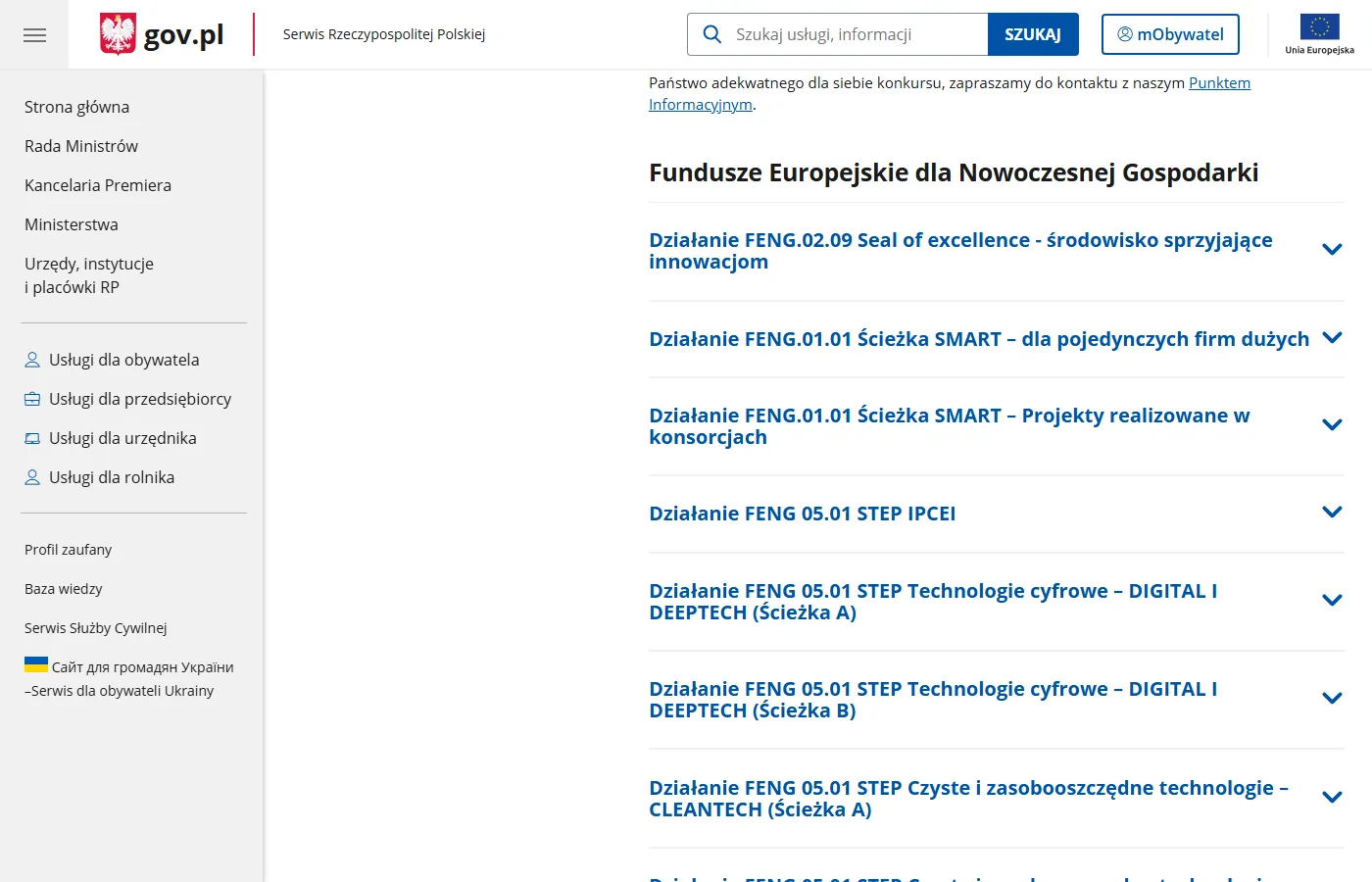Open Rada Ministrów menu item
This screenshot has height=882, width=1372.
81,146
